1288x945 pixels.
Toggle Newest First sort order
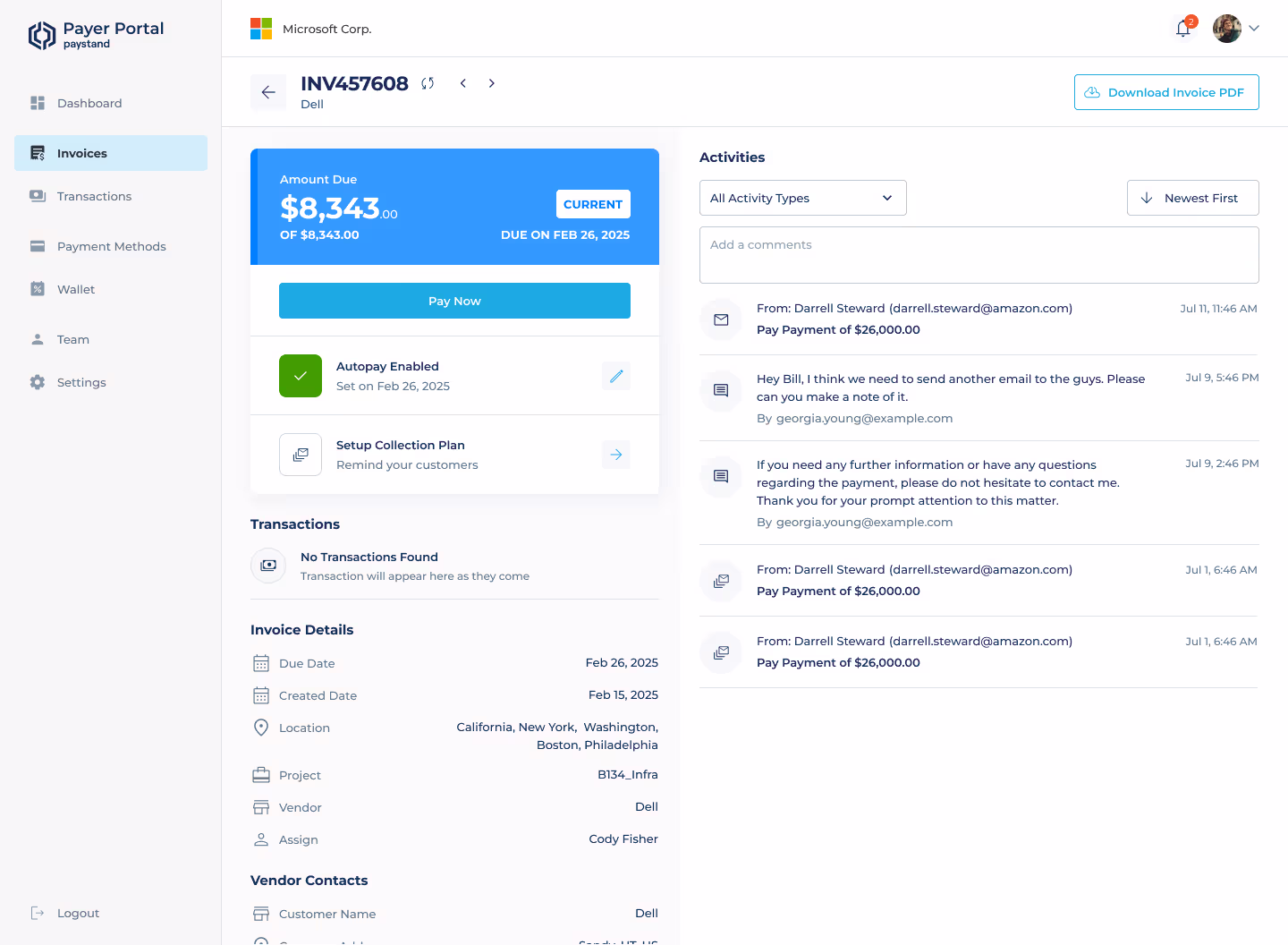tap(1193, 198)
